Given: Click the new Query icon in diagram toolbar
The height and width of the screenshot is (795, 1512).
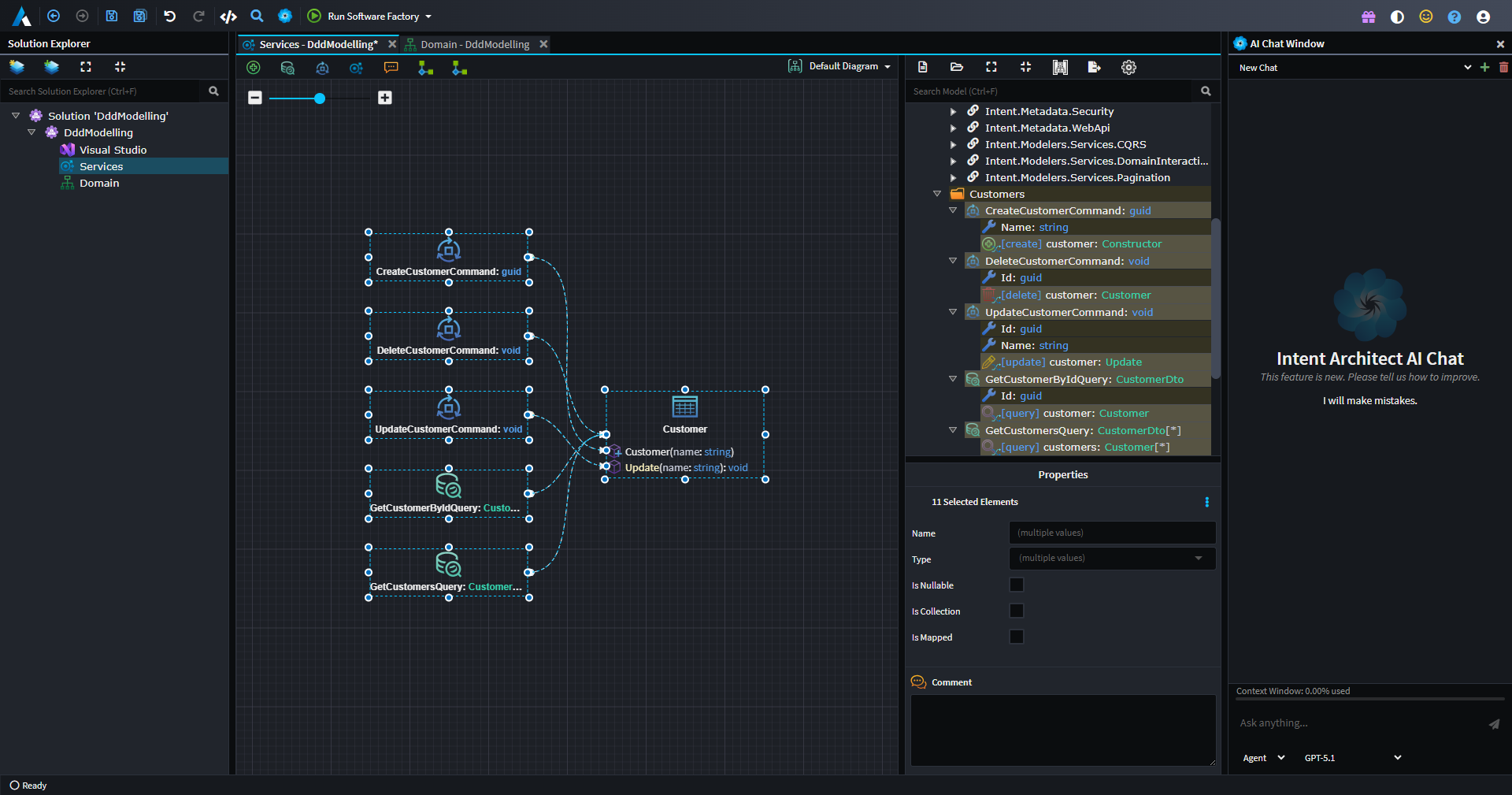Looking at the screenshot, I should [287, 68].
